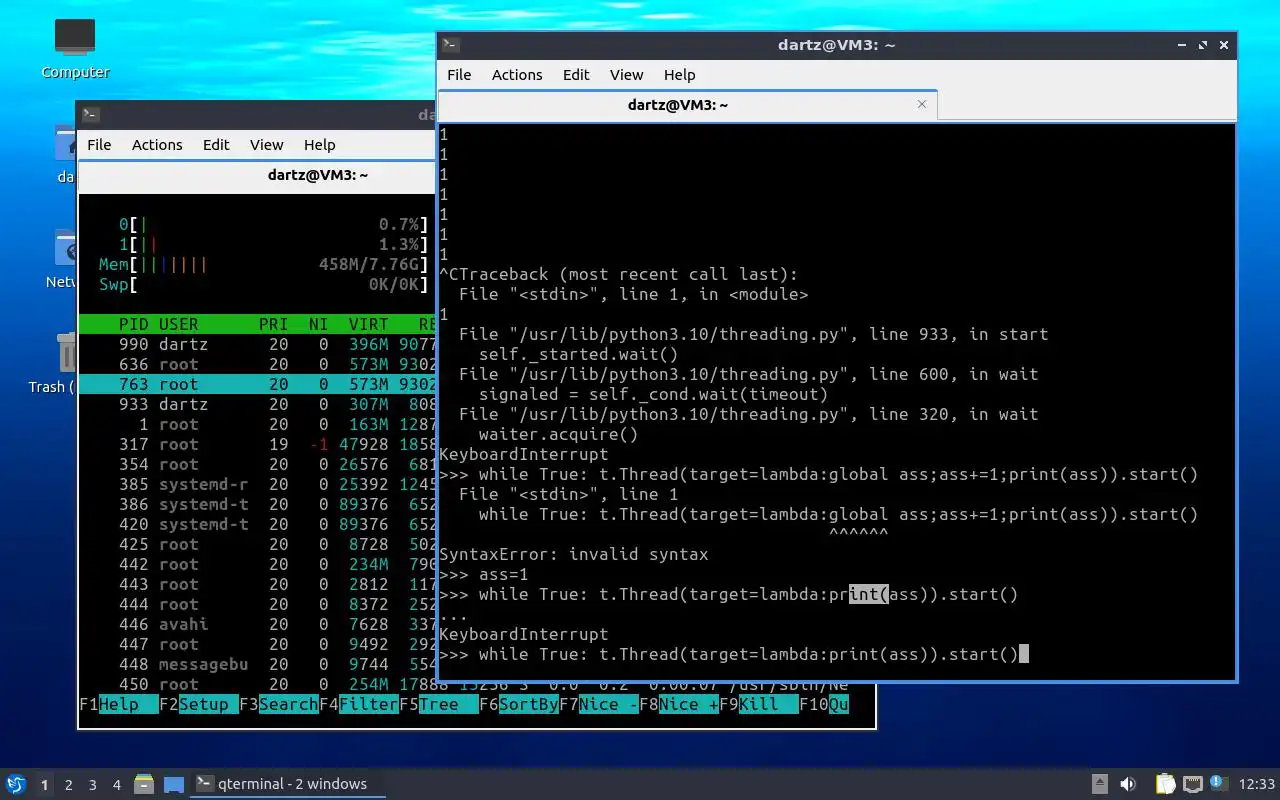
Task: Close the dartz@VM3: ~ tab with its X
Action: (922, 104)
